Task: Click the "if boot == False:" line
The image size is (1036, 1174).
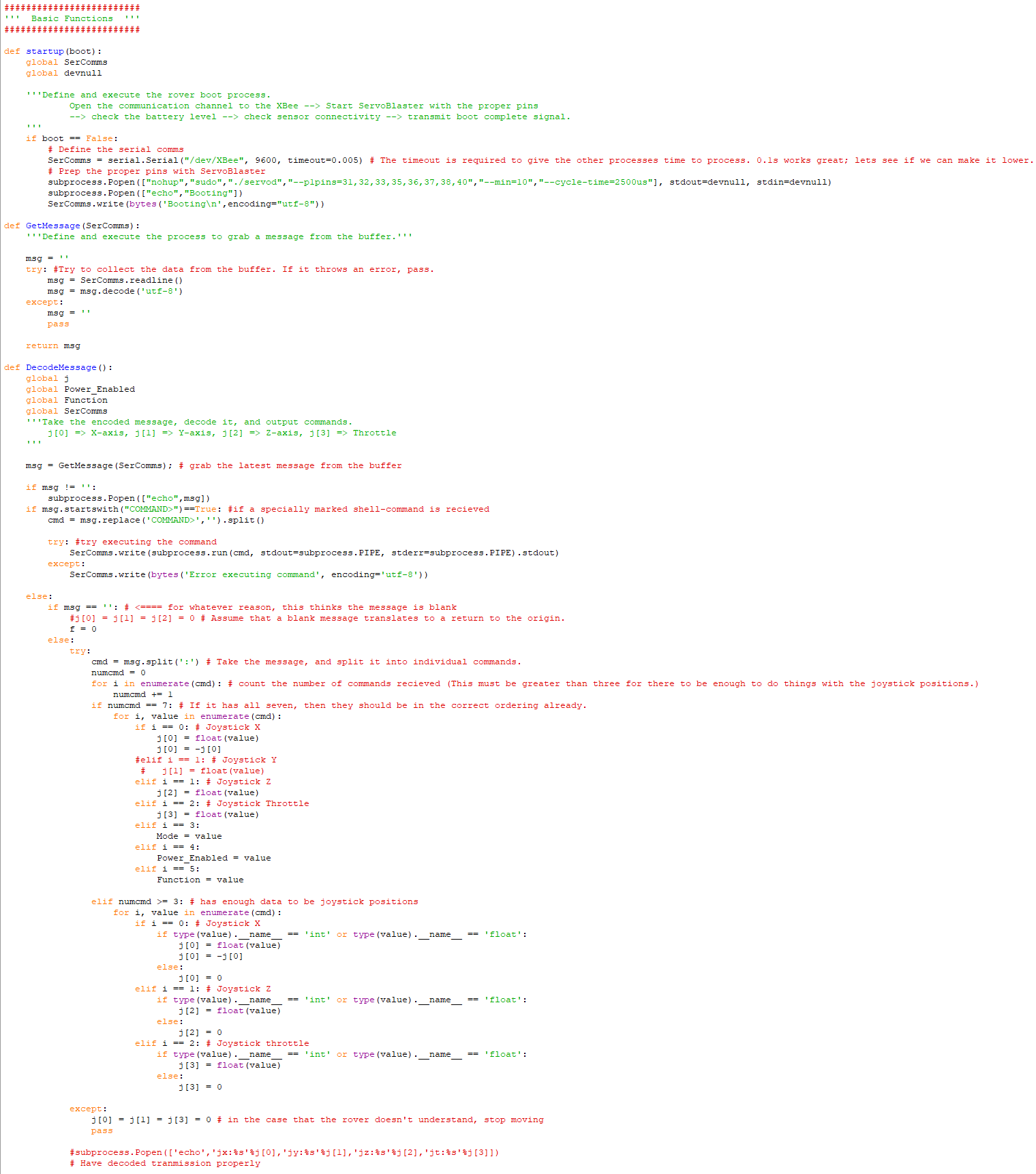Action: pos(72,138)
